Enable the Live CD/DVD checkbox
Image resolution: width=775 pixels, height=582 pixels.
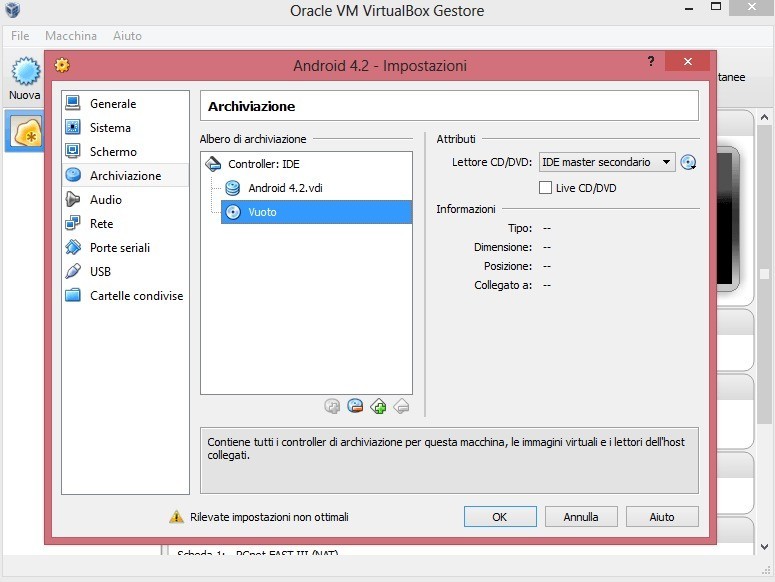click(x=545, y=188)
